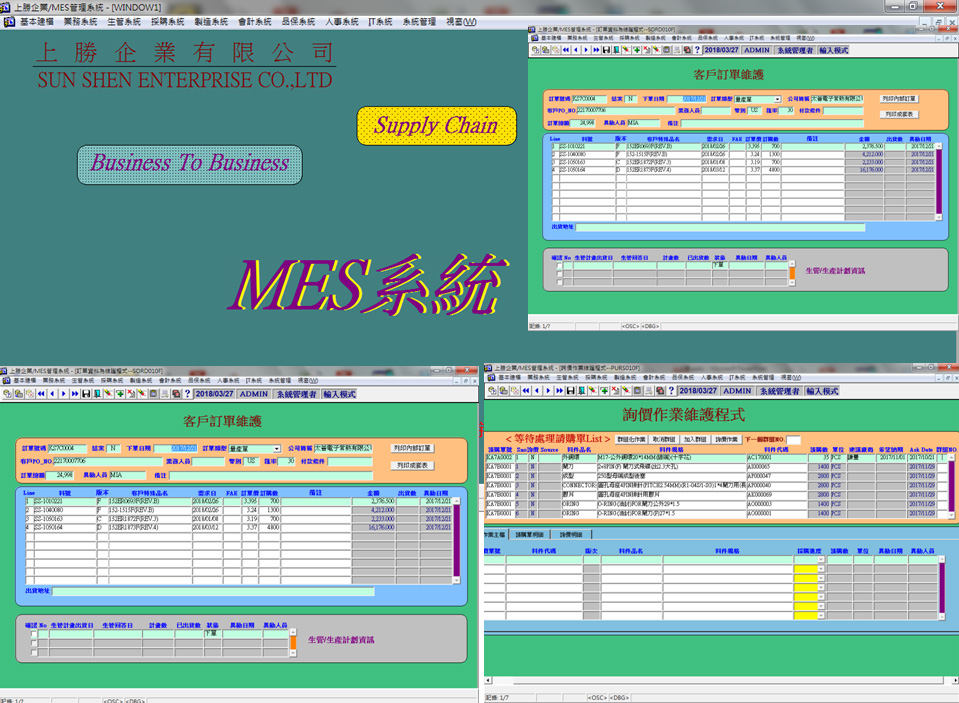This screenshot has width=959, height=703.
Task: Open fifth row's yellow 詢價進度 dropdown
Action: coord(821,606)
